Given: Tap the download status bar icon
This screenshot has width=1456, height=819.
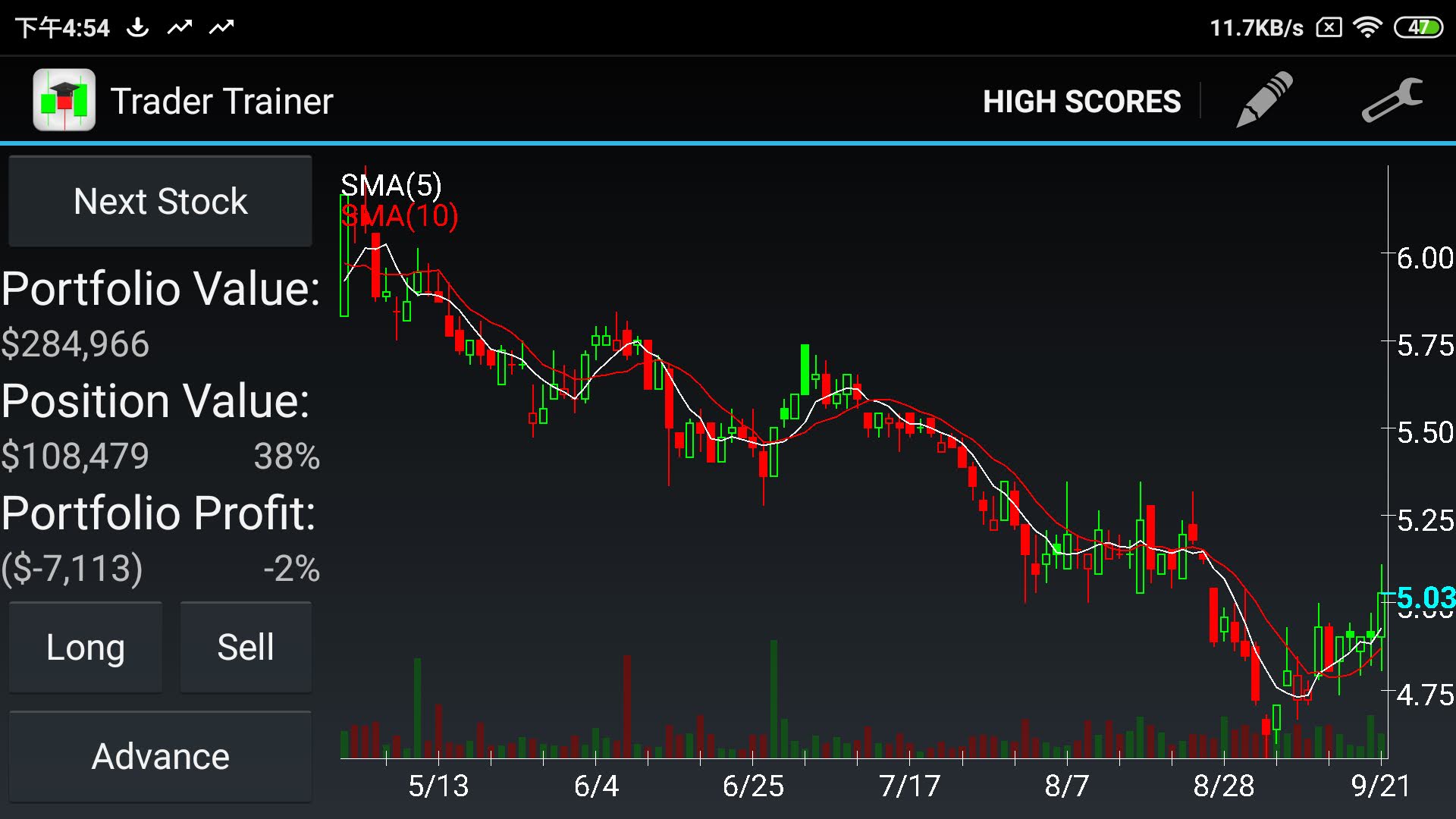Looking at the screenshot, I should 137,28.
